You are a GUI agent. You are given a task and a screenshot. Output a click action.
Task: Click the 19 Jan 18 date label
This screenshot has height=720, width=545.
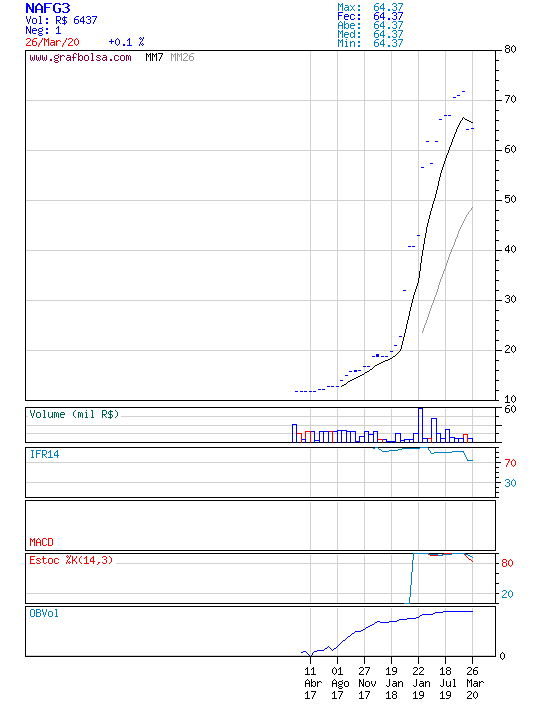(x=392, y=683)
